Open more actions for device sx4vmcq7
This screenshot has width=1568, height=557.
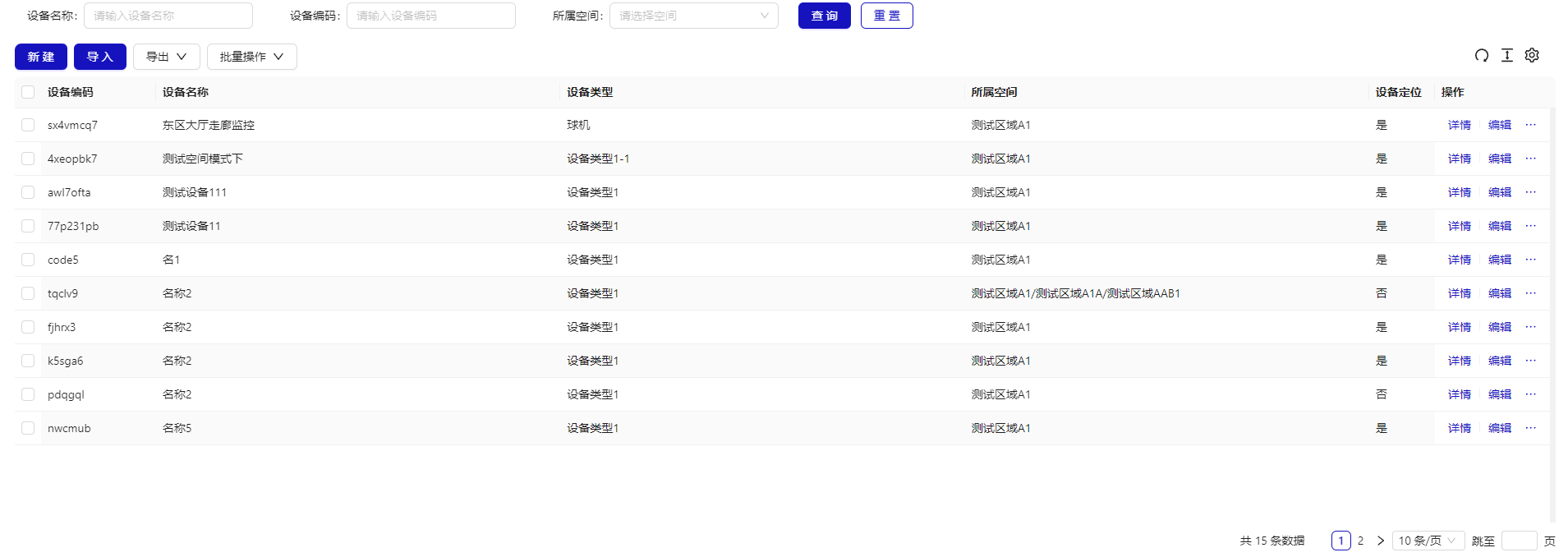pyautogui.click(x=1530, y=125)
